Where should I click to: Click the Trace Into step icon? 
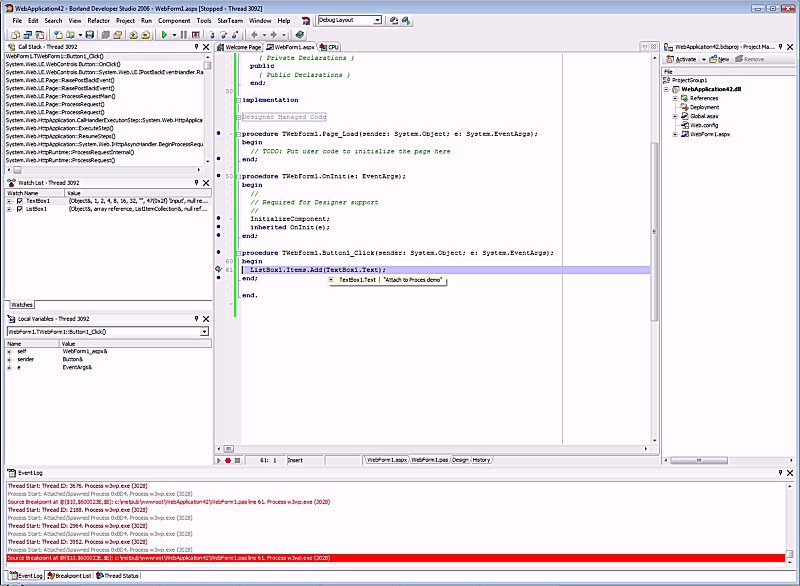pyautogui.click(x=212, y=35)
